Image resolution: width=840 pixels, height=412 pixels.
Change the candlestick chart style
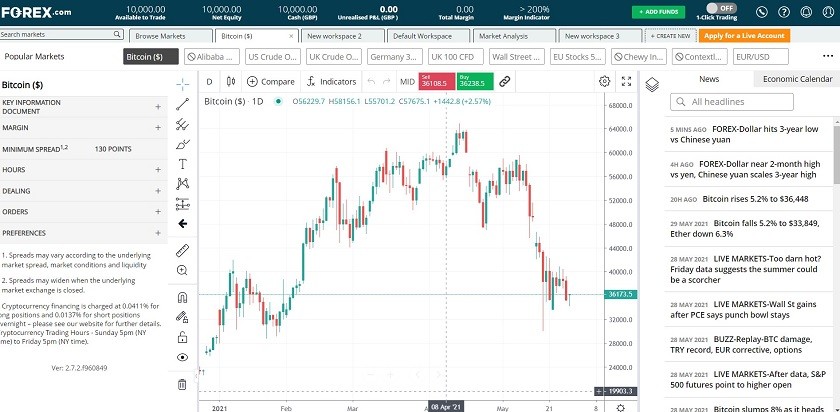pos(231,81)
